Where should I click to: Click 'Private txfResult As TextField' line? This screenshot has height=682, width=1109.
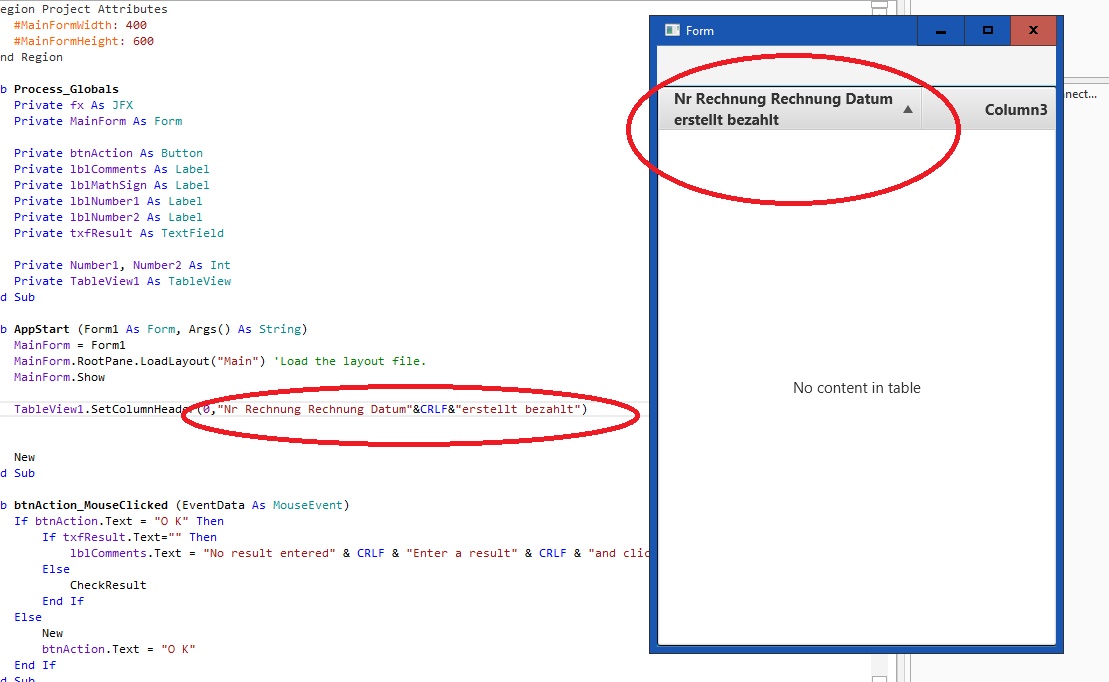[x=119, y=233]
